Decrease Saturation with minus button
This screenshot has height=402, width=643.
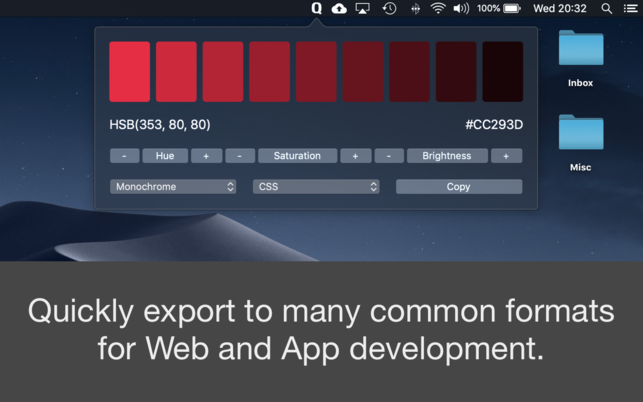click(240, 156)
